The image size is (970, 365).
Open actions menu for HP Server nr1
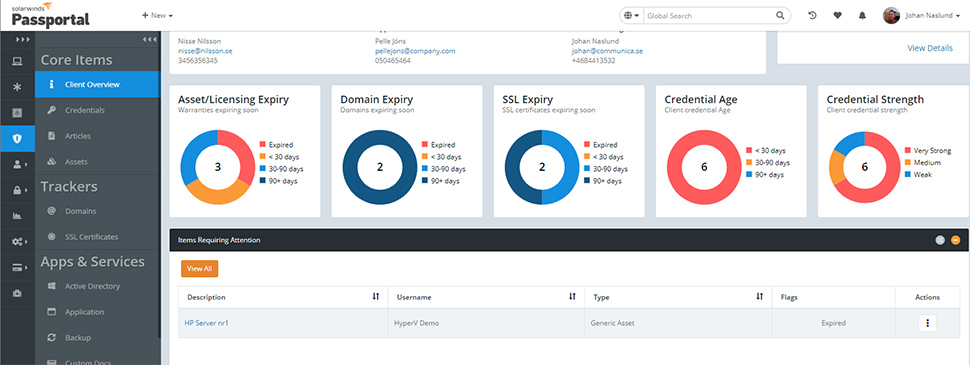pos(927,323)
